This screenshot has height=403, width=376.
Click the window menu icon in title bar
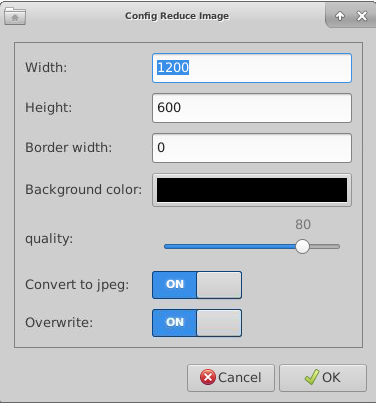pyautogui.click(x=15, y=16)
